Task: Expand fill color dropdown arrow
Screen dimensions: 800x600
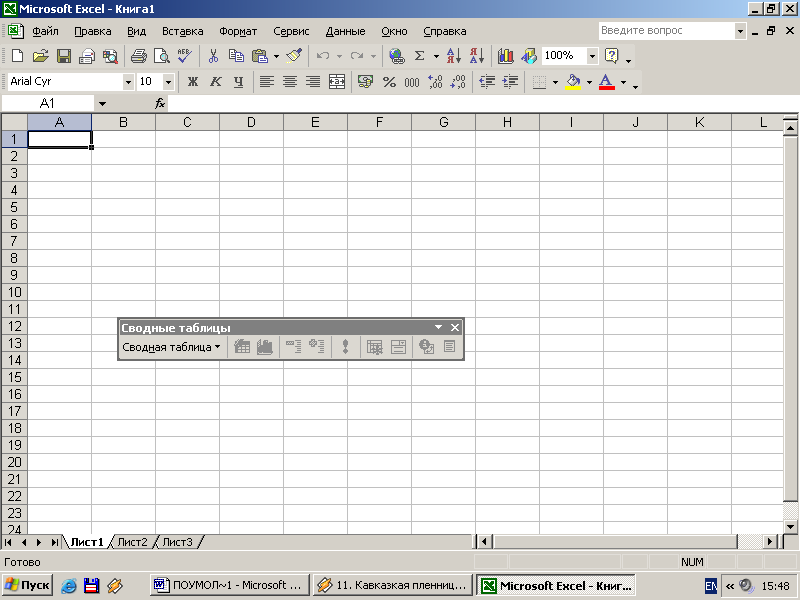Action: (x=589, y=82)
